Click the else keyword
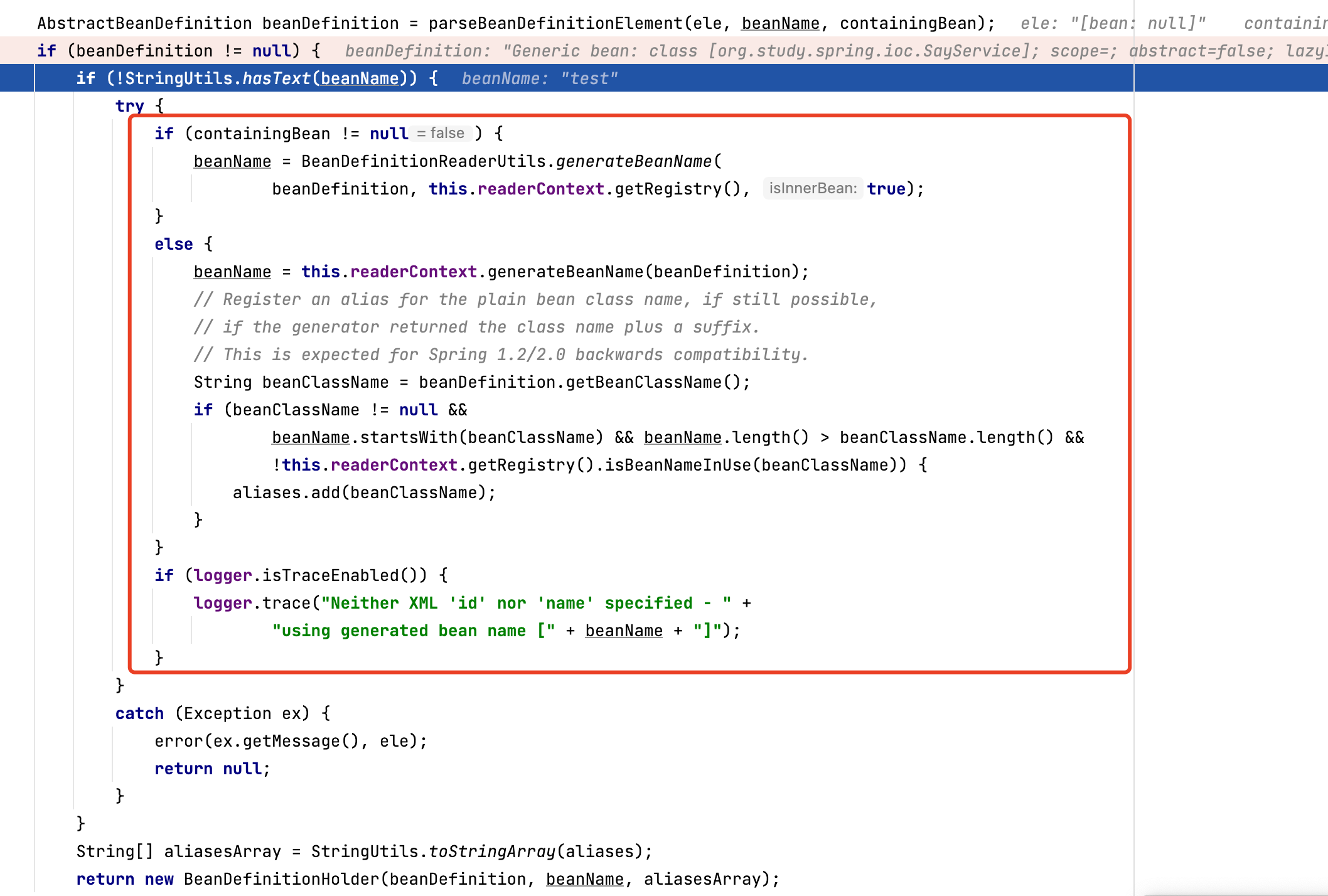The height and width of the screenshot is (896, 1328). 174,244
